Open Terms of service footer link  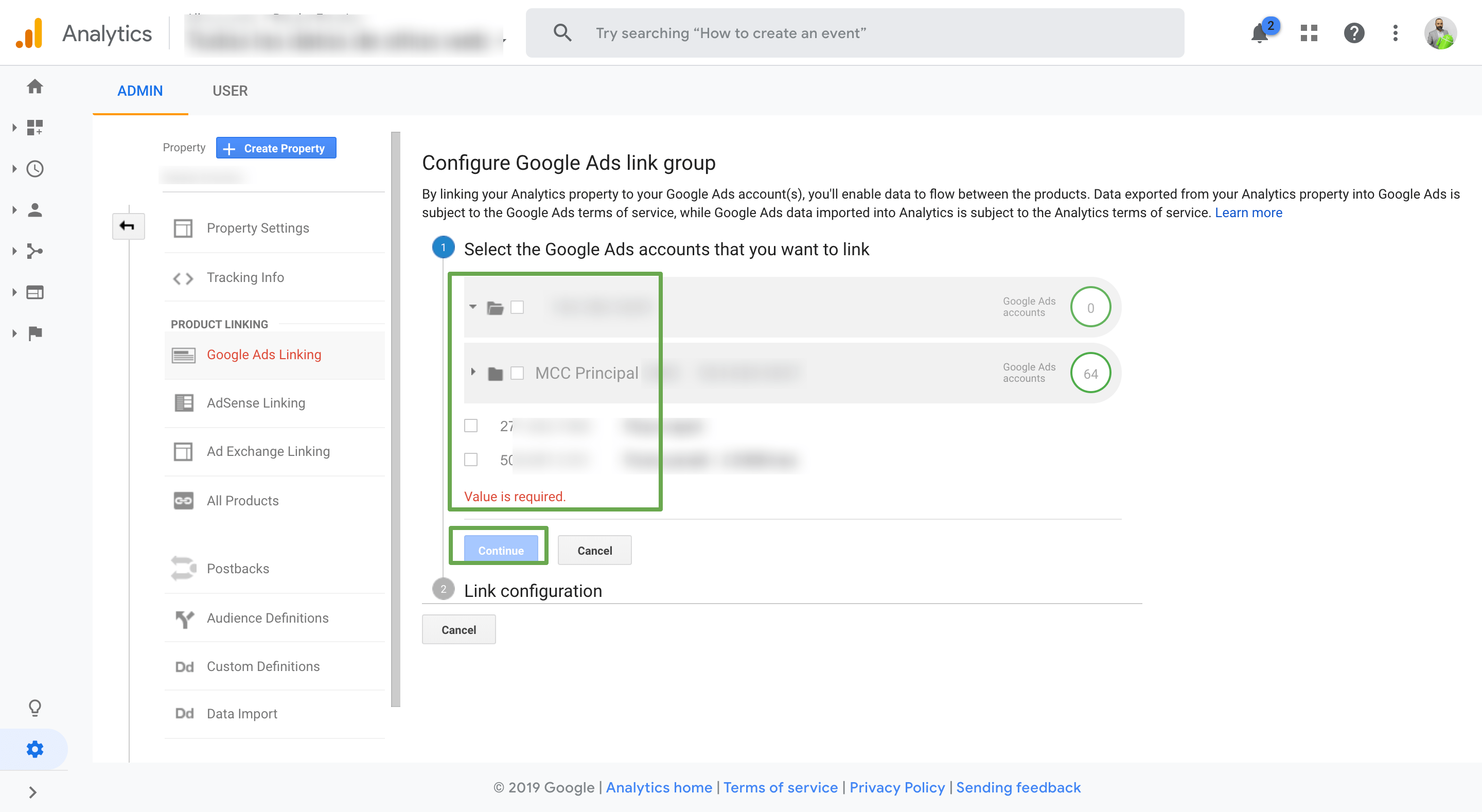(x=780, y=787)
